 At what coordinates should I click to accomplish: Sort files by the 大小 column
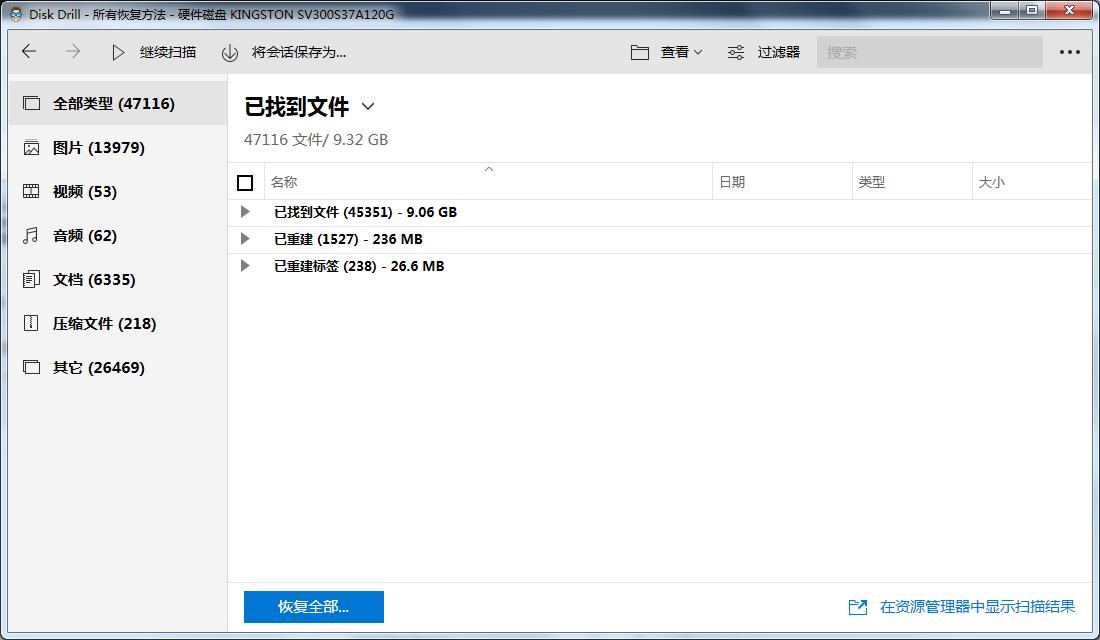click(990, 181)
